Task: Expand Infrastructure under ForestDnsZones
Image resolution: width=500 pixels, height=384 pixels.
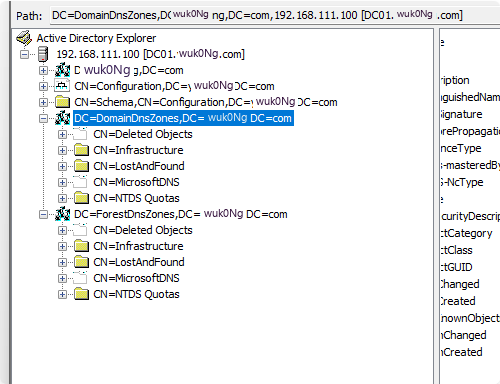Action: 62,246
